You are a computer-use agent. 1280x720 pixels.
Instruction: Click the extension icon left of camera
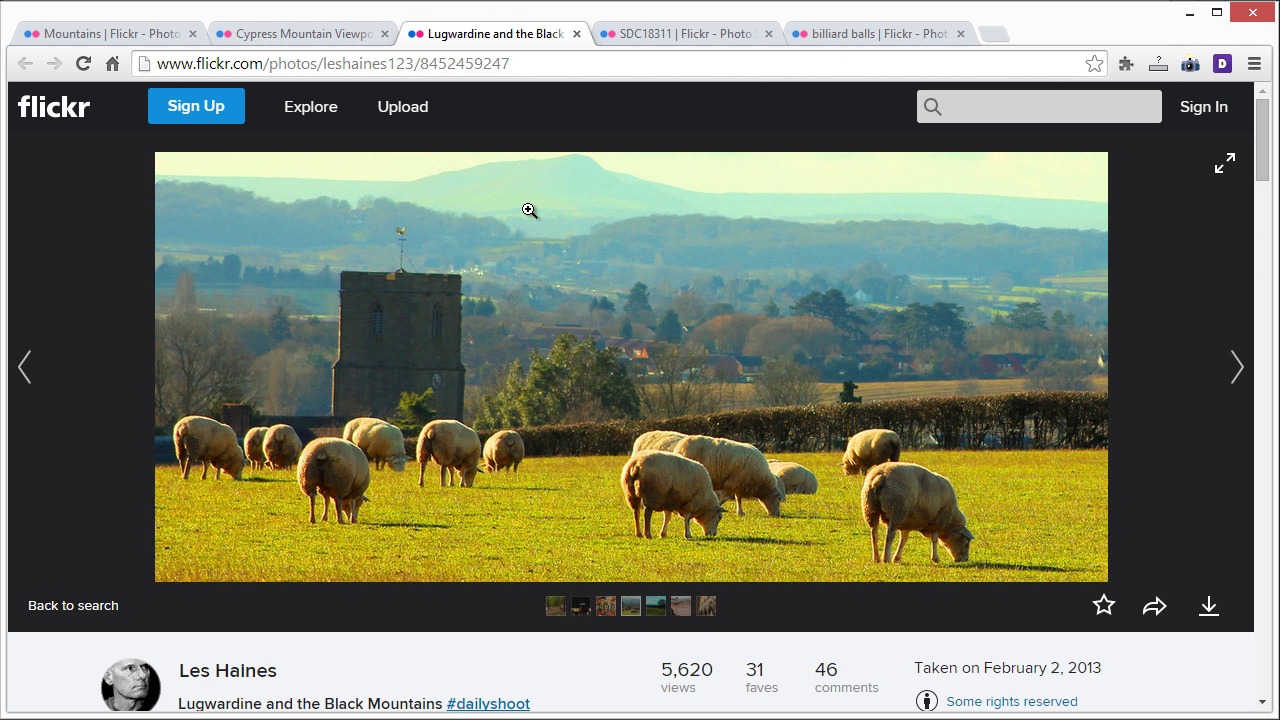[x=1158, y=64]
